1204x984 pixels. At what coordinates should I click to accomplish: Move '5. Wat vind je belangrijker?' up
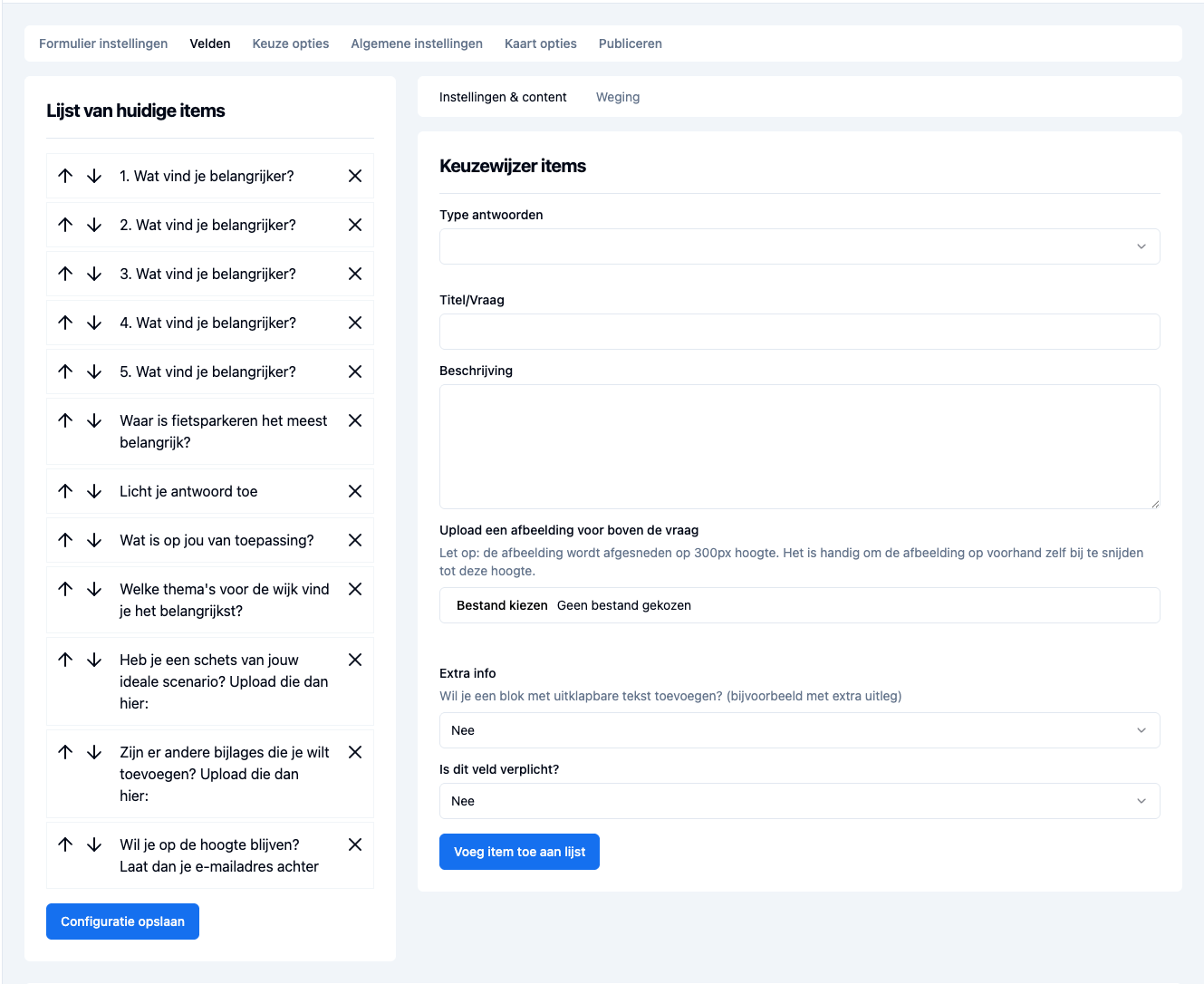65,371
